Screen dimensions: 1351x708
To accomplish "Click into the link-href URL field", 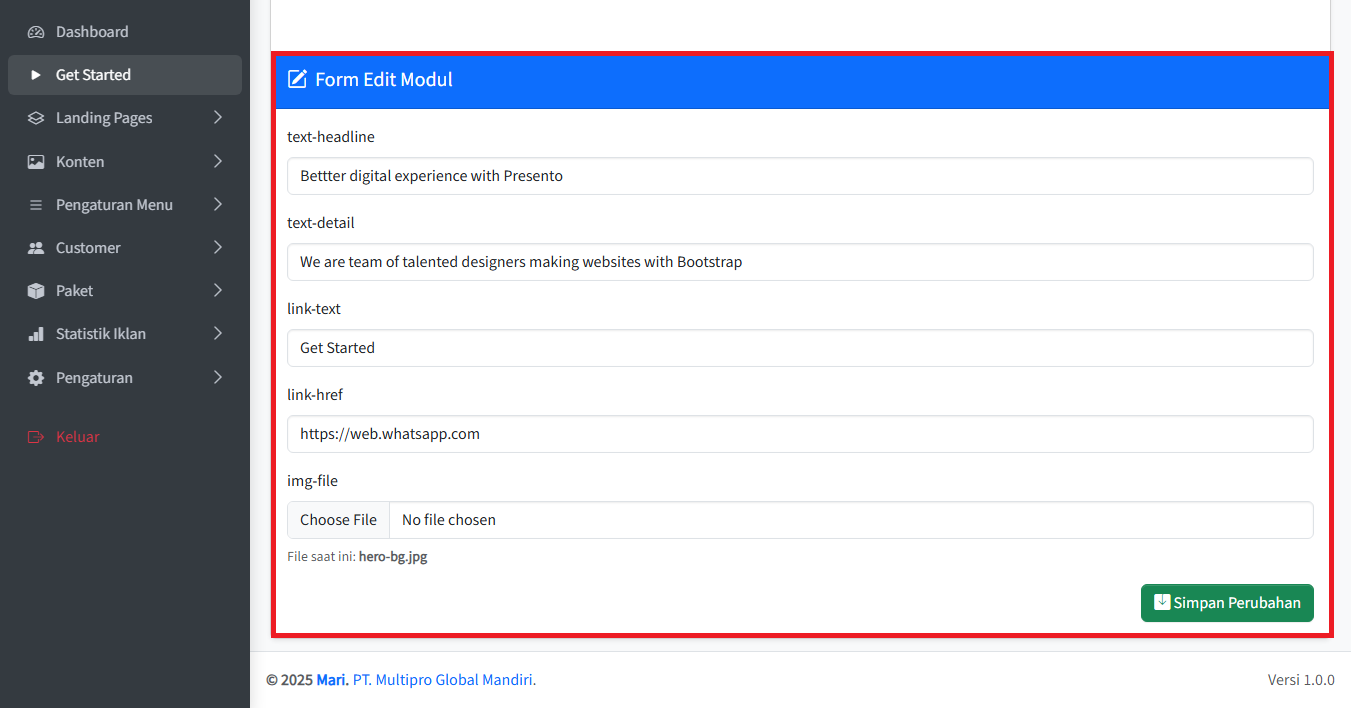I will pyautogui.click(x=800, y=434).
